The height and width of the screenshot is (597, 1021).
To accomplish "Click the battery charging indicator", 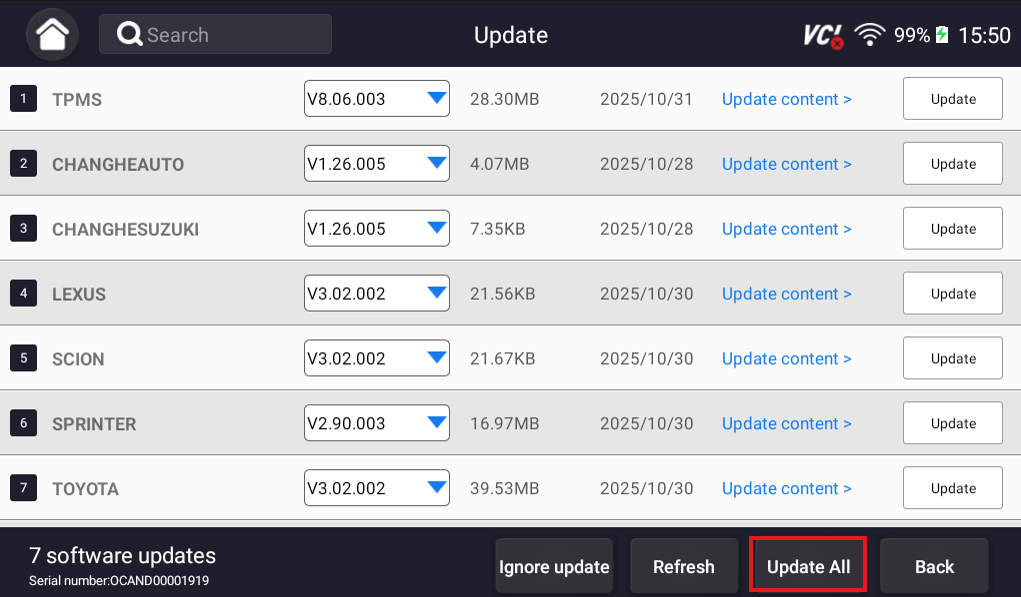I will [941, 33].
